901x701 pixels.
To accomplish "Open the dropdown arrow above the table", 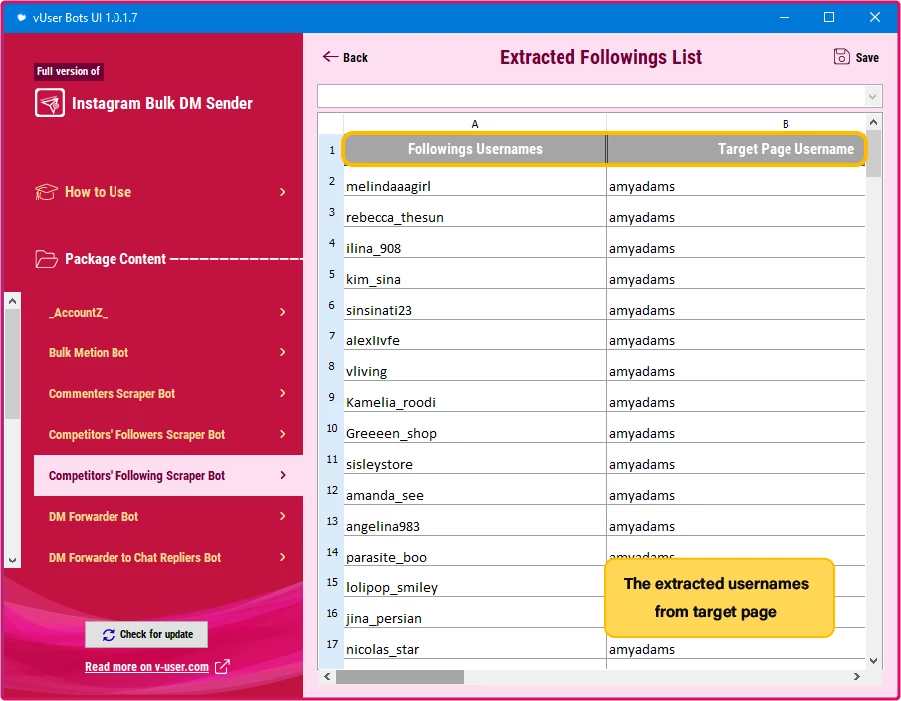I will click(x=872, y=96).
